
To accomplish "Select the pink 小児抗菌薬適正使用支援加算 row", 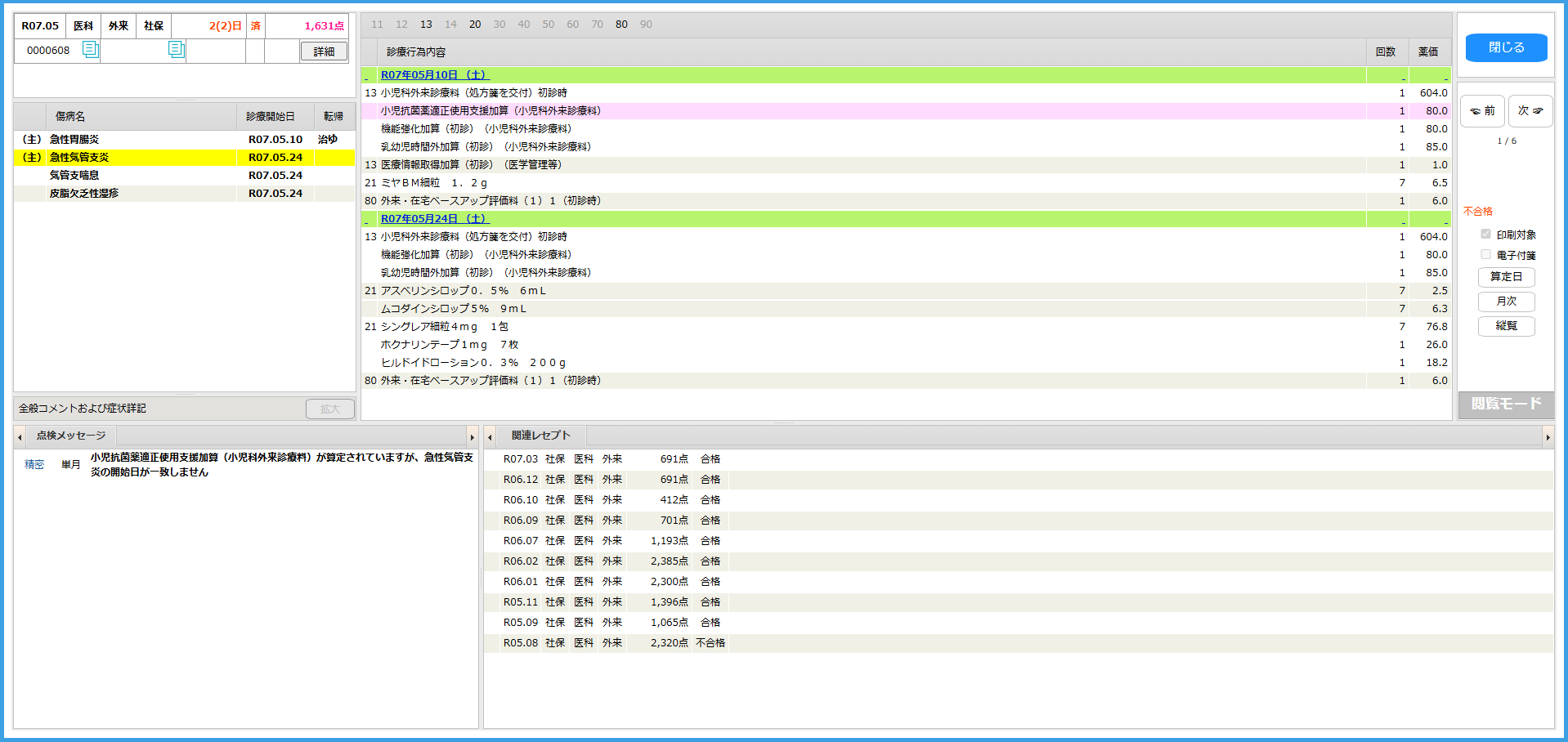I will coord(906,111).
